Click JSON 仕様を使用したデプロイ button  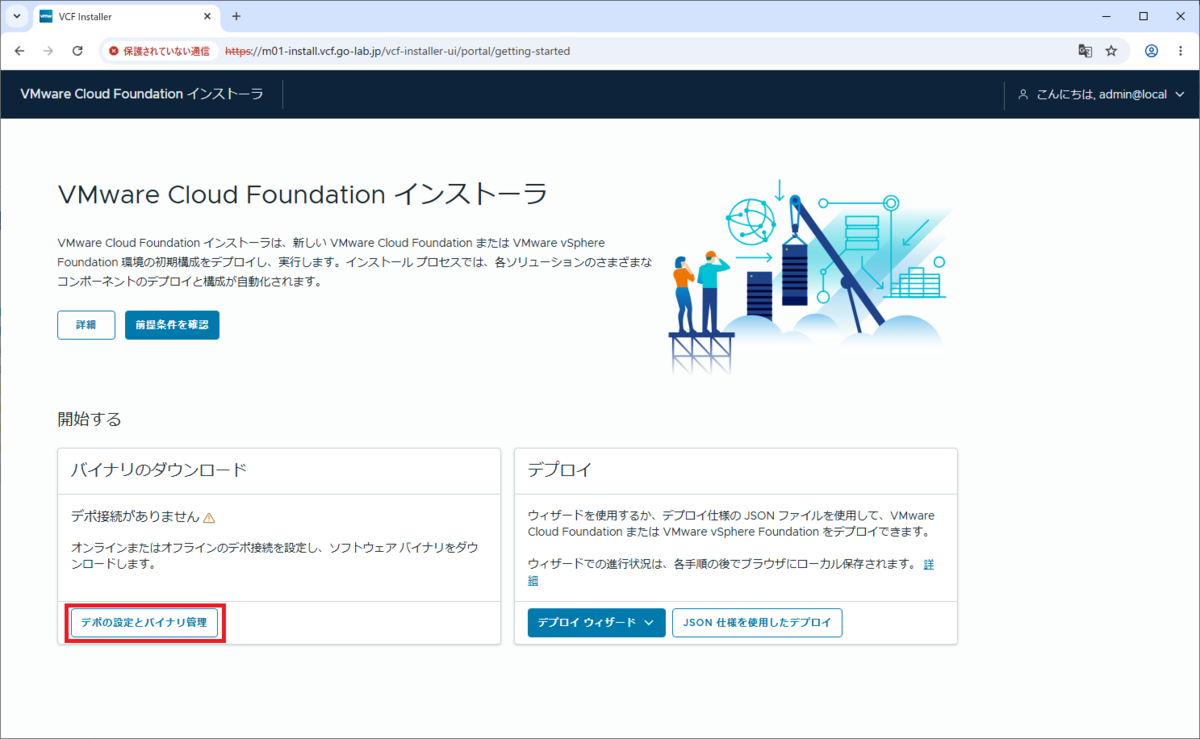(x=757, y=622)
